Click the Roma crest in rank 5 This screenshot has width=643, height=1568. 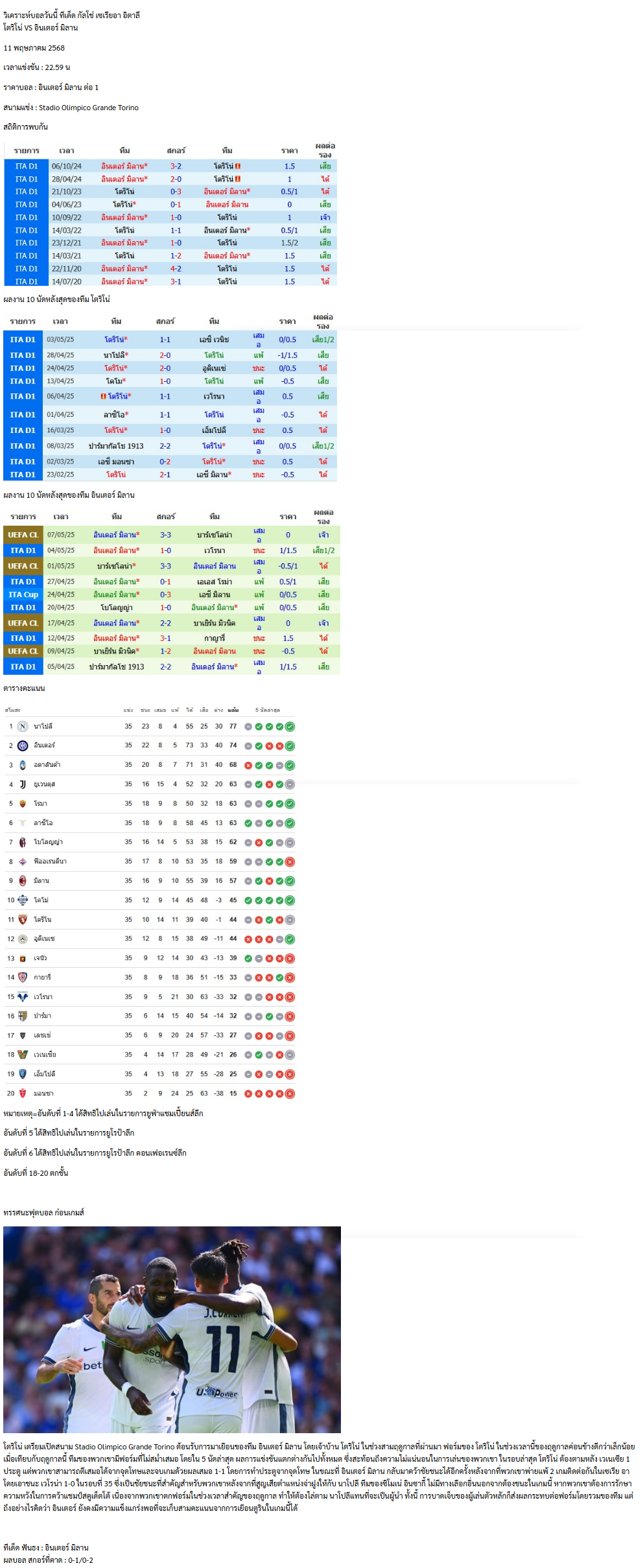(x=23, y=804)
